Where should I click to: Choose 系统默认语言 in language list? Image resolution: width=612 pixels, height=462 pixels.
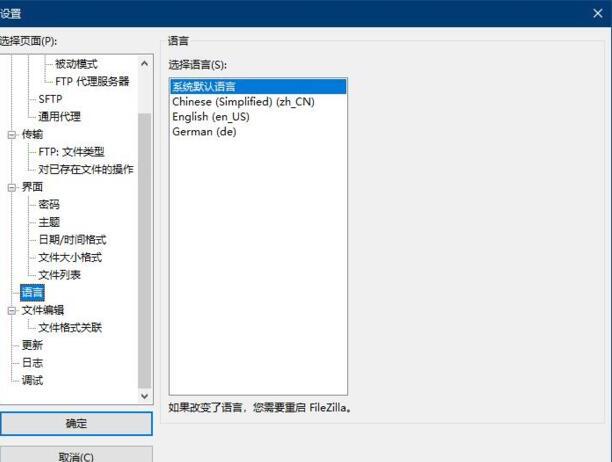click(x=258, y=86)
